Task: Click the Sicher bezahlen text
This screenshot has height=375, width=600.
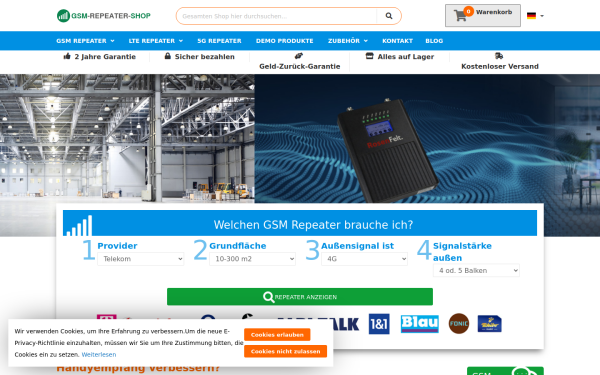Action: (x=205, y=57)
